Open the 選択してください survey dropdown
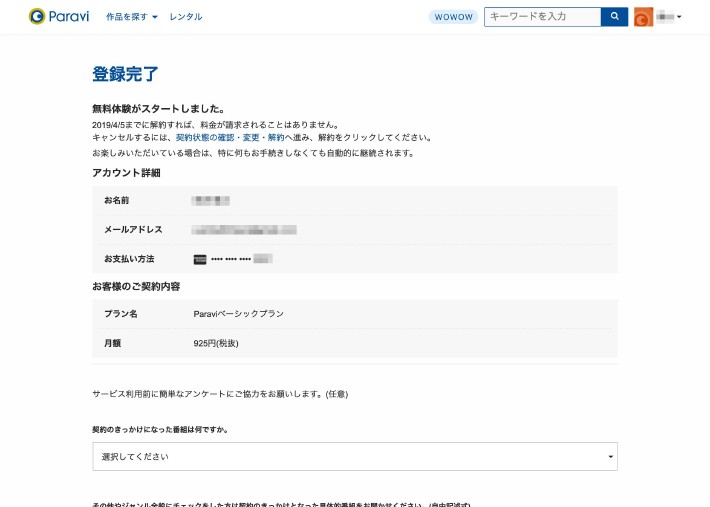Viewport: 710px width, 507px height. click(355, 456)
